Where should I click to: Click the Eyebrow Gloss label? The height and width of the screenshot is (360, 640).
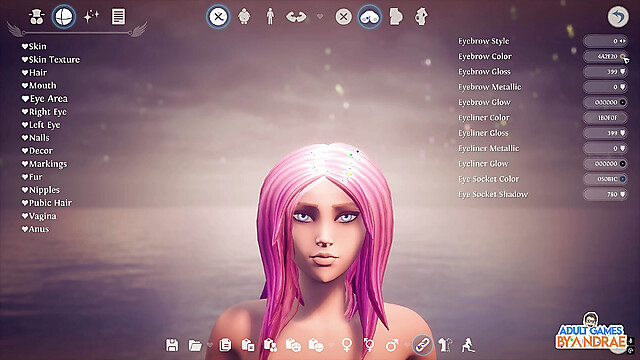pyautogui.click(x=484, y=72)
